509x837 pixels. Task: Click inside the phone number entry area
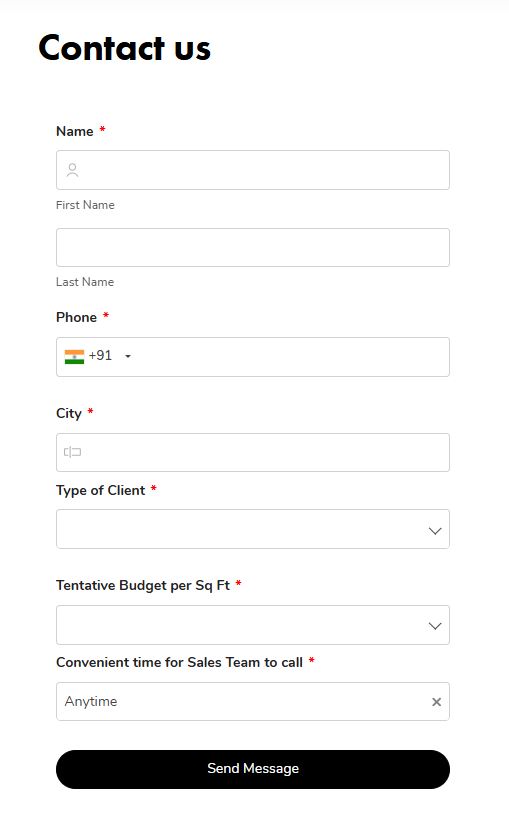[291, 357]
